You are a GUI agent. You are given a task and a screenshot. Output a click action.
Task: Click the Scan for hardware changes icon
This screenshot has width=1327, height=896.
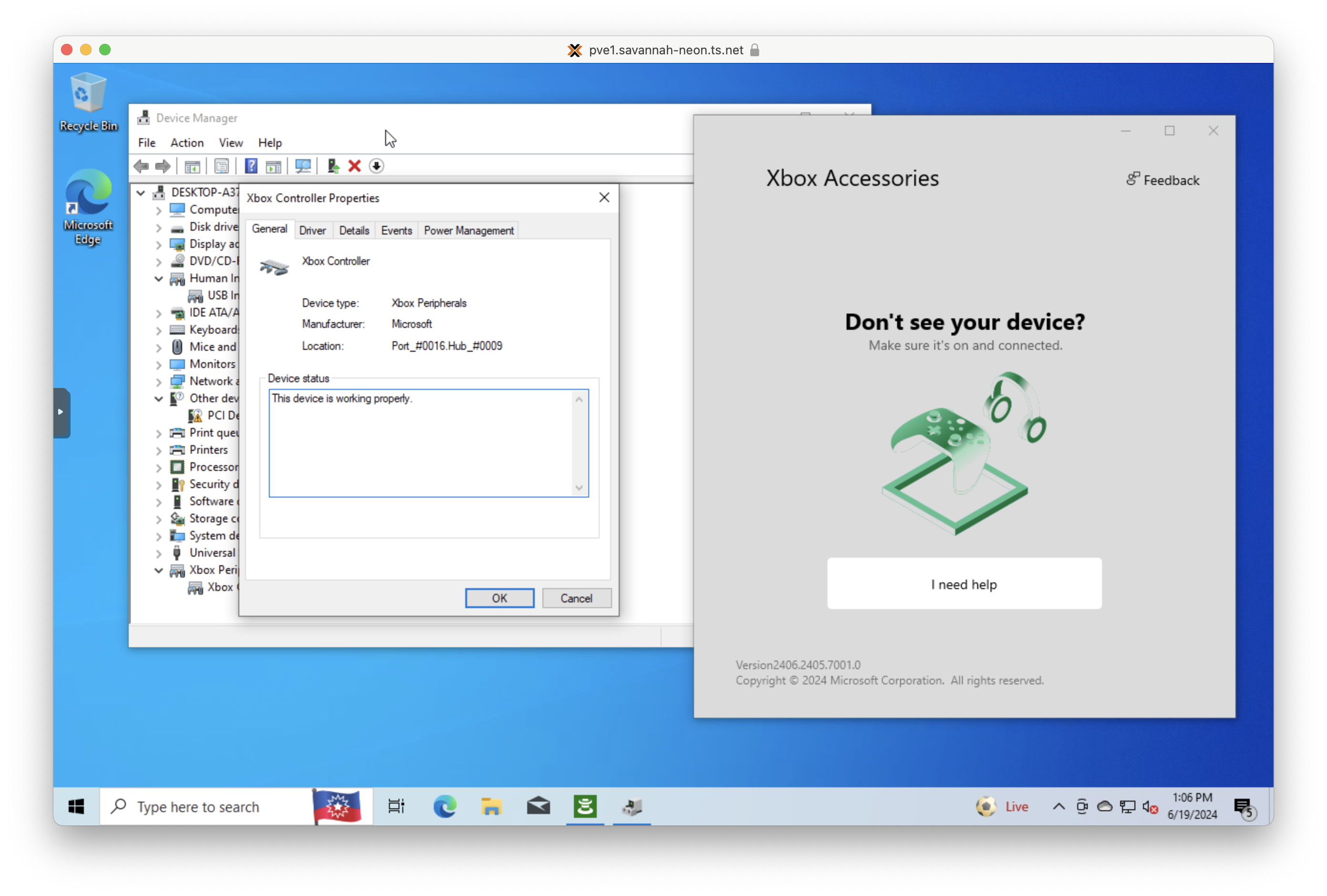(x=303, y=166)
